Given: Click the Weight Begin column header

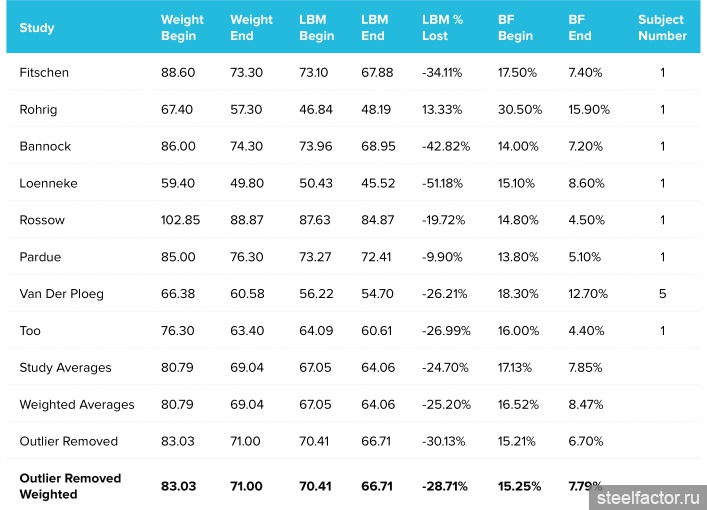Looking at the screenshot, I should [x=182, y=27].
